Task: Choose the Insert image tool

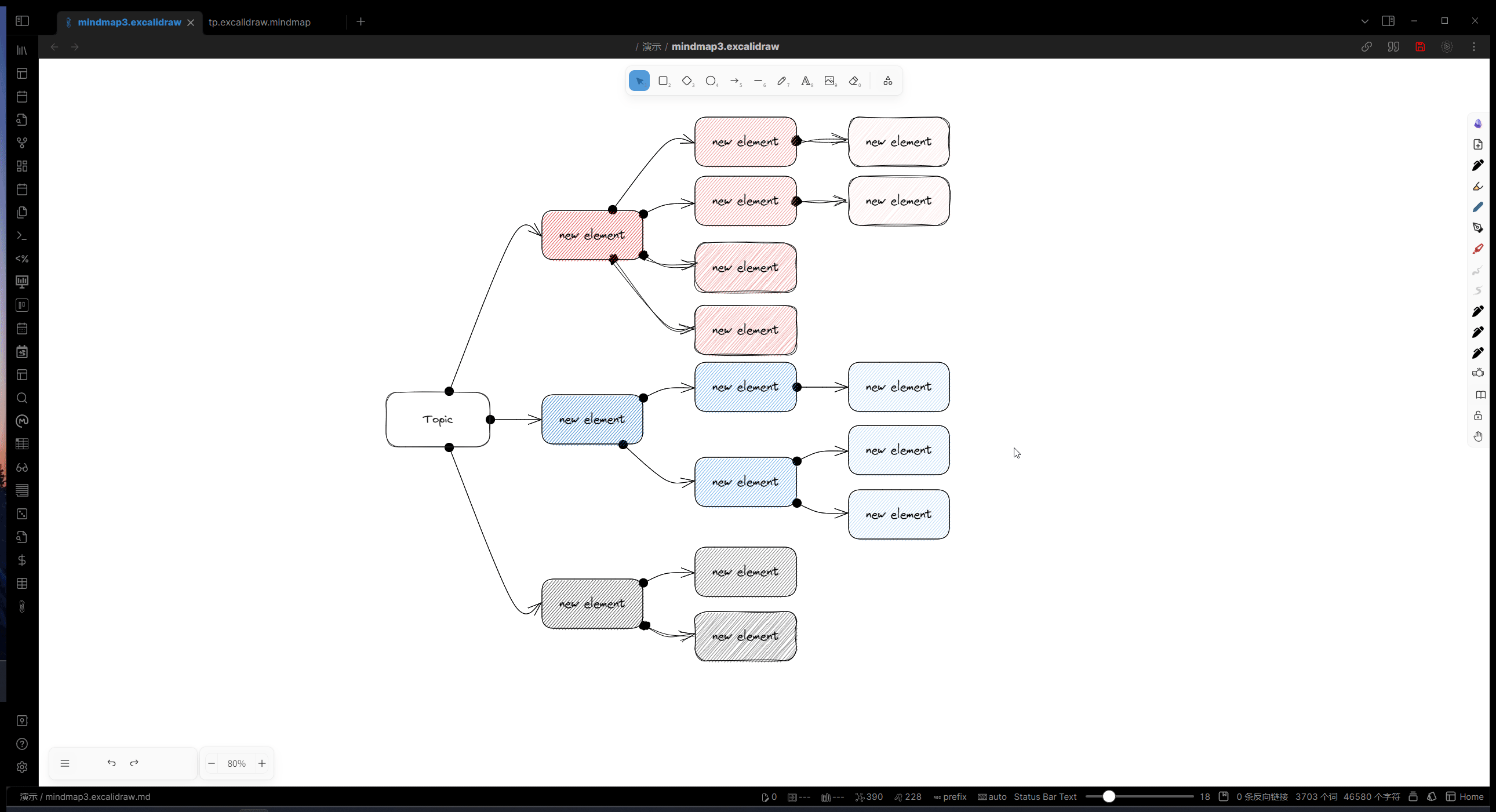Action: pos(830,81)
